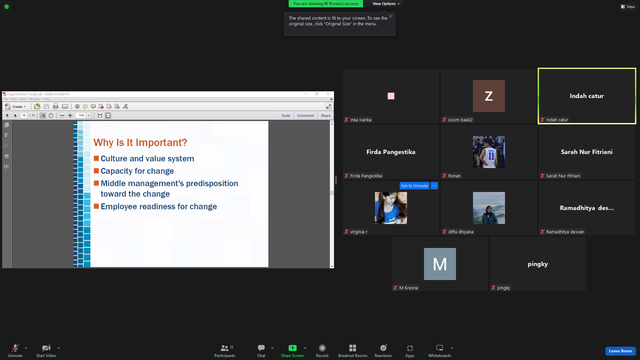Go to next page in Acrobat
Image resolution: width=640 pixels, height=360 pixels.
(15, 116)
